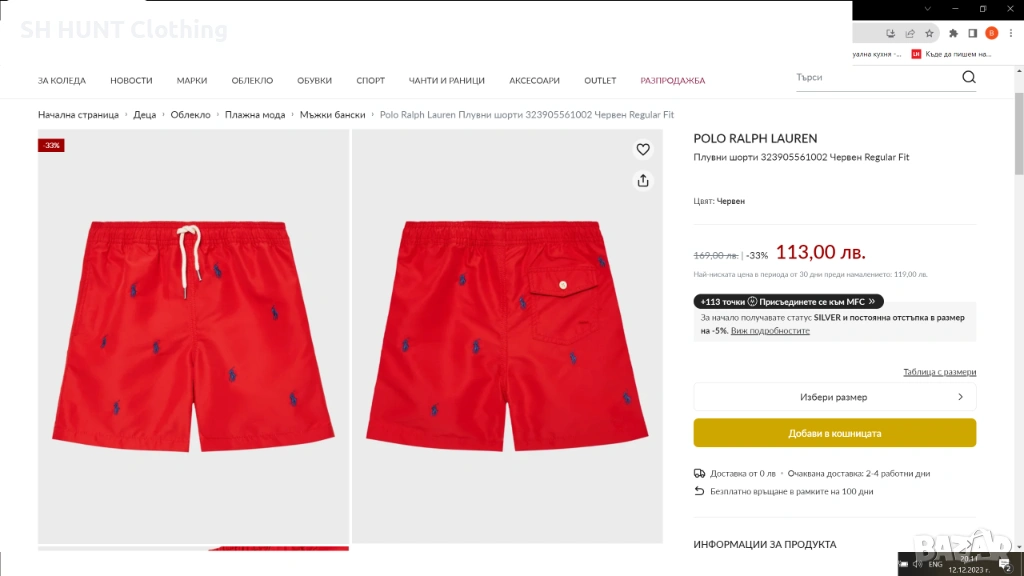The height and width of the screenshot is (576, 1024).
Task: Open the Таблица с размери link
Action: [x=939, y=372]
